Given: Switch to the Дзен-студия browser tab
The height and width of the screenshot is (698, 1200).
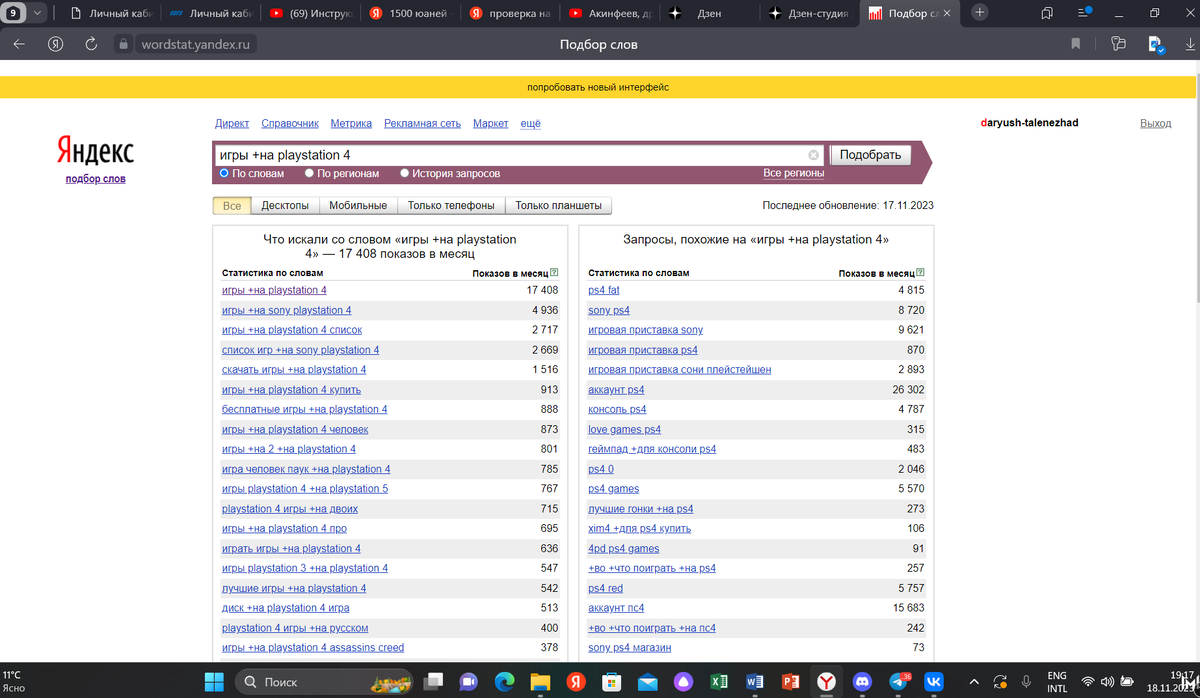Looking at the screenshot, I should coord(809,13).
